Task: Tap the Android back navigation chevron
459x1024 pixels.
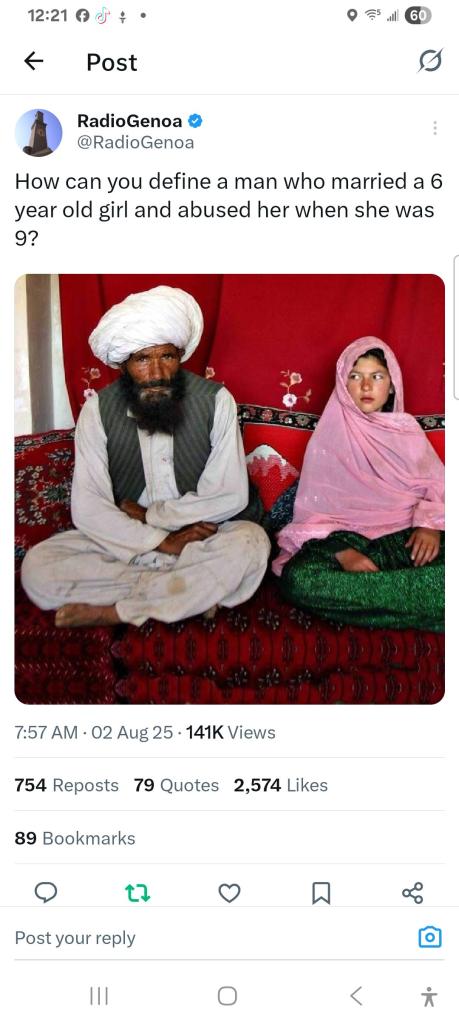Action: [356, 996]
